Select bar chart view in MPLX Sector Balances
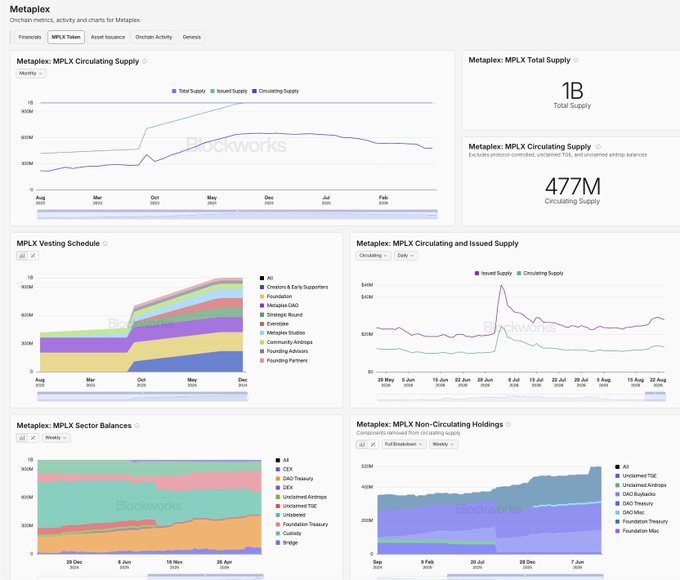 point(22,438)
